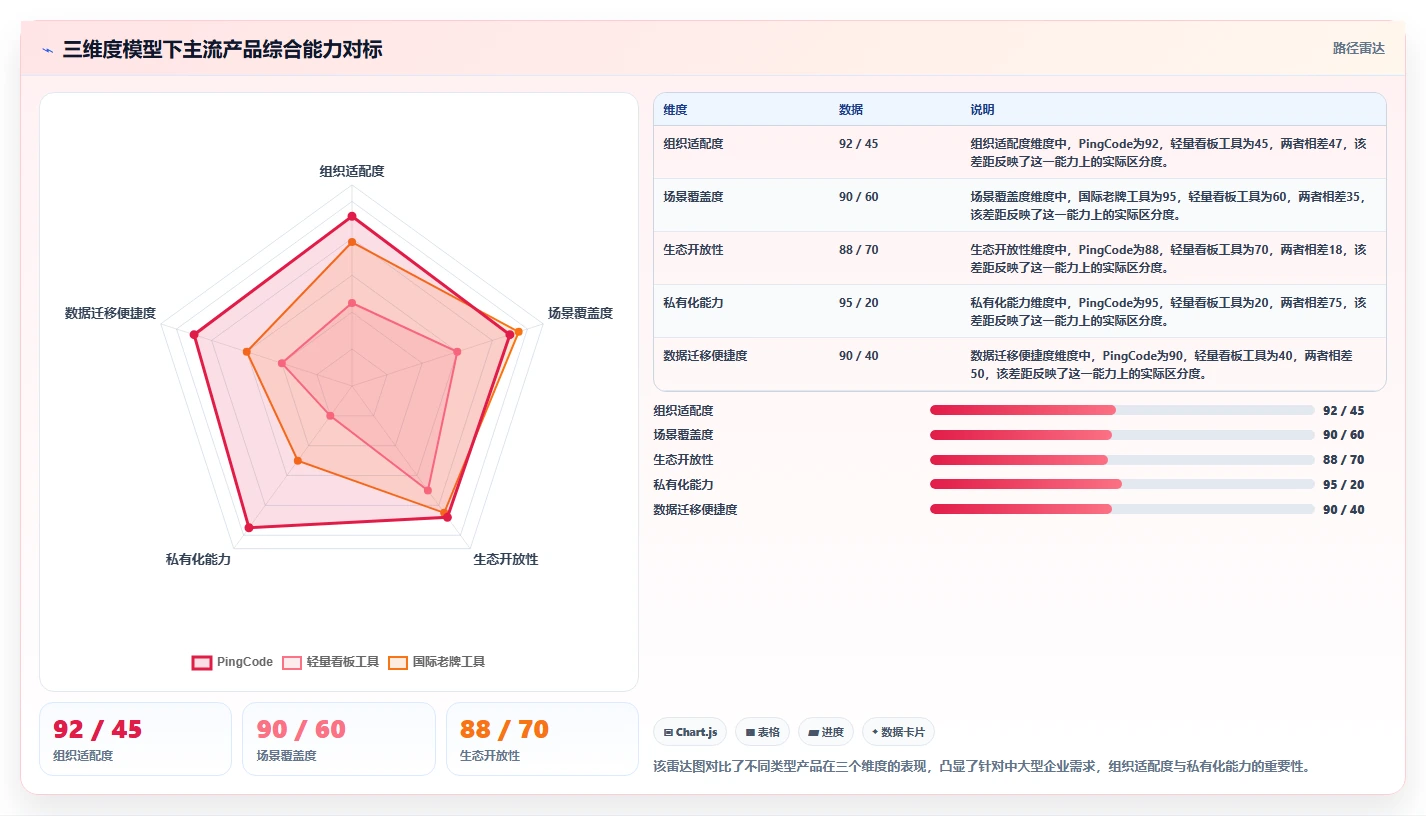Click 国际老牌工具's data point on the 组织适配度 axis

tap(352, 242)
